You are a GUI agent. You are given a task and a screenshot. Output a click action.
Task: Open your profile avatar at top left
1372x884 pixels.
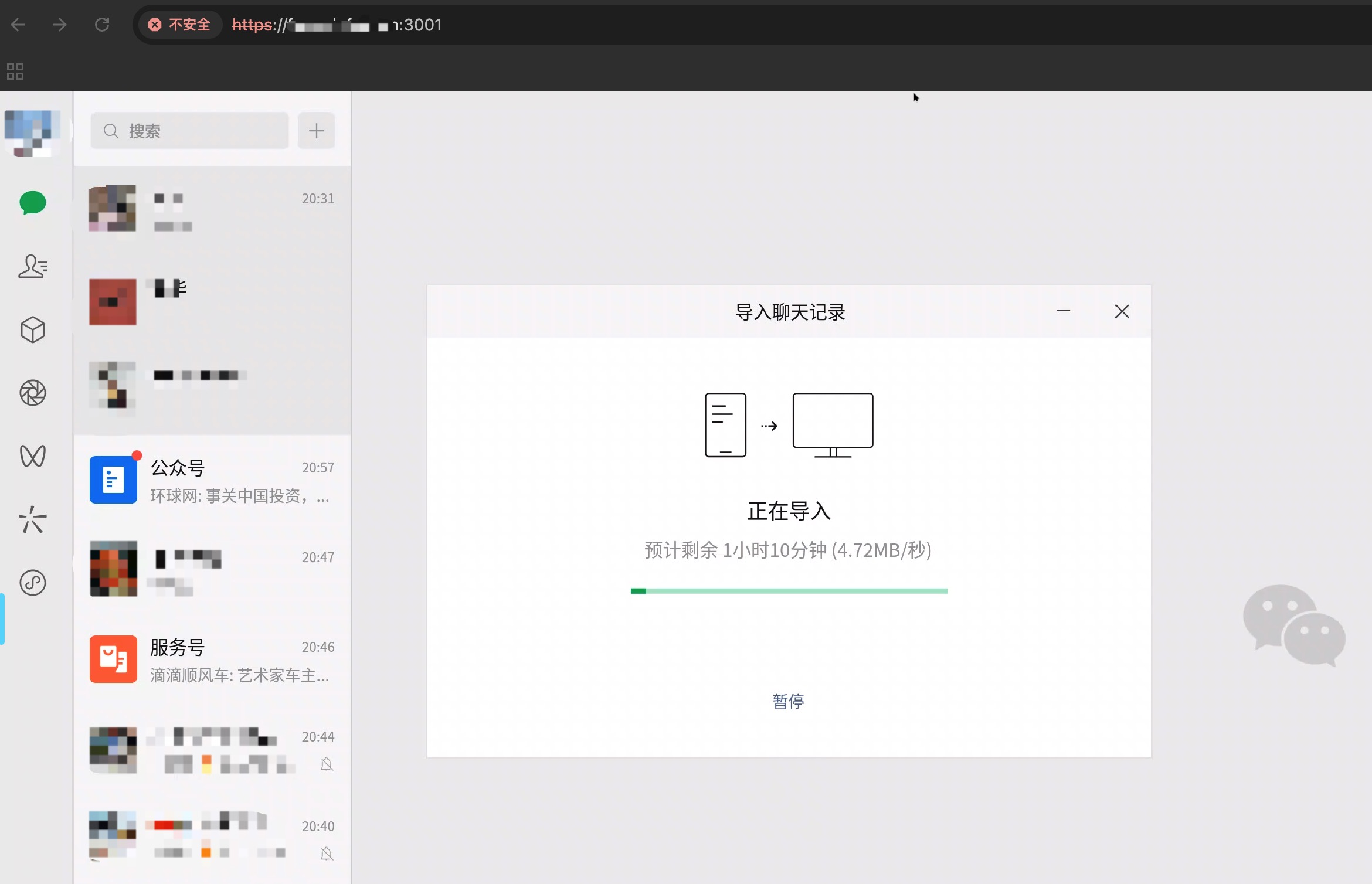(33, 132)
